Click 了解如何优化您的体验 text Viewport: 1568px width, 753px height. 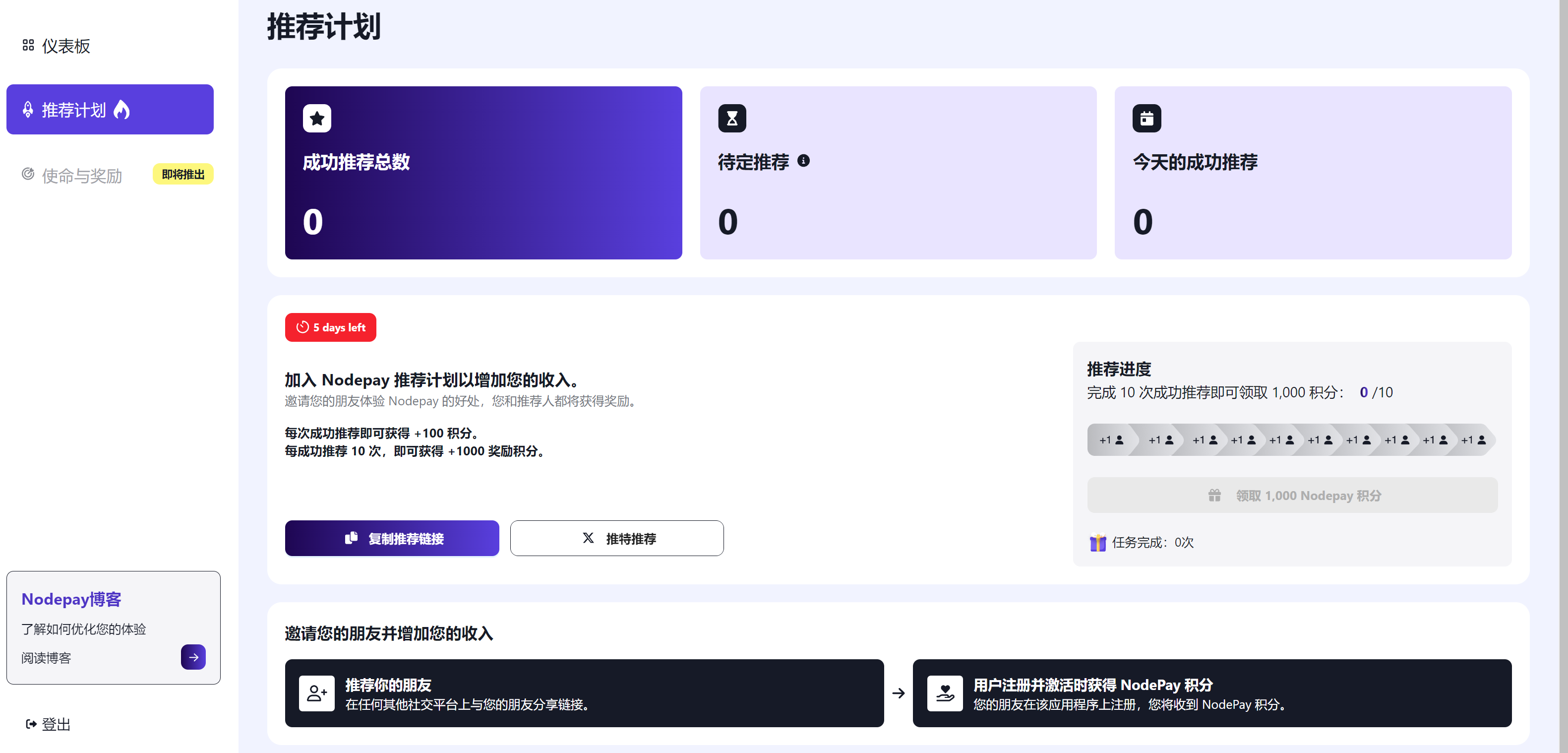(84, 629)
